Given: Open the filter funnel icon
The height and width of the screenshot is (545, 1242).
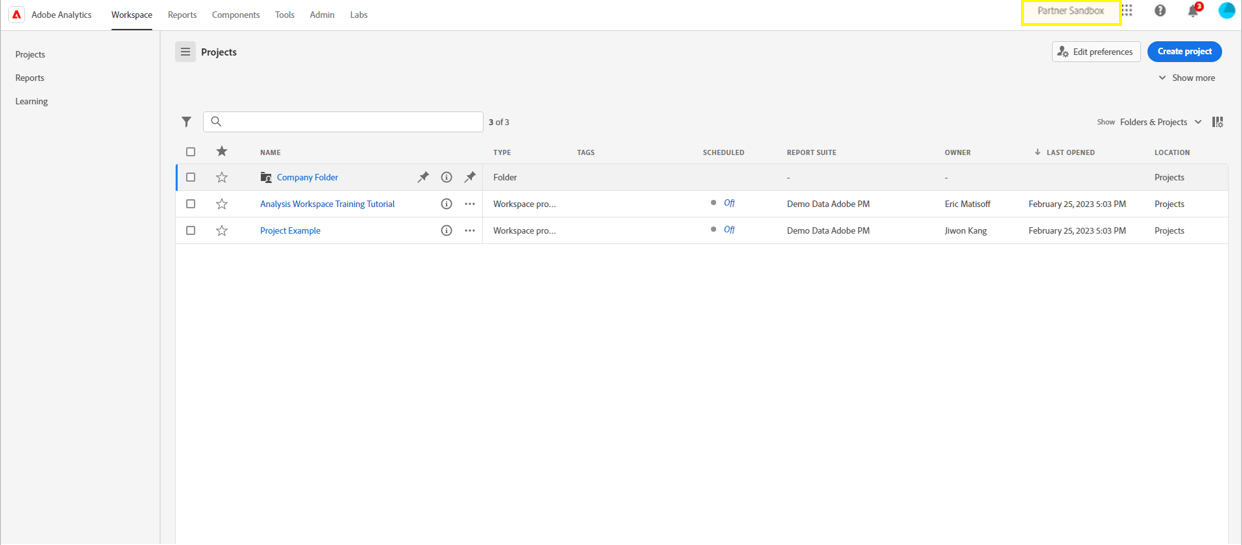Looking at the screenshot, I should 186,122.
